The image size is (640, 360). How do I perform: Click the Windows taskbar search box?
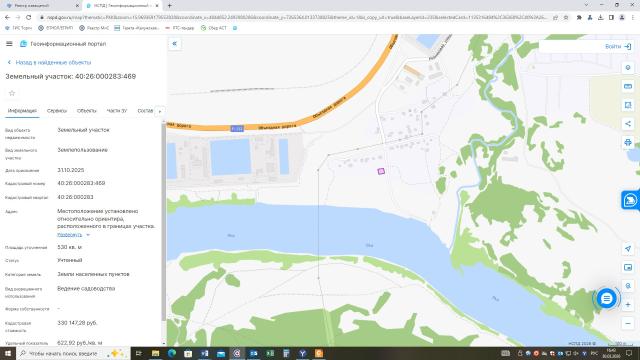tap(73, 353)
